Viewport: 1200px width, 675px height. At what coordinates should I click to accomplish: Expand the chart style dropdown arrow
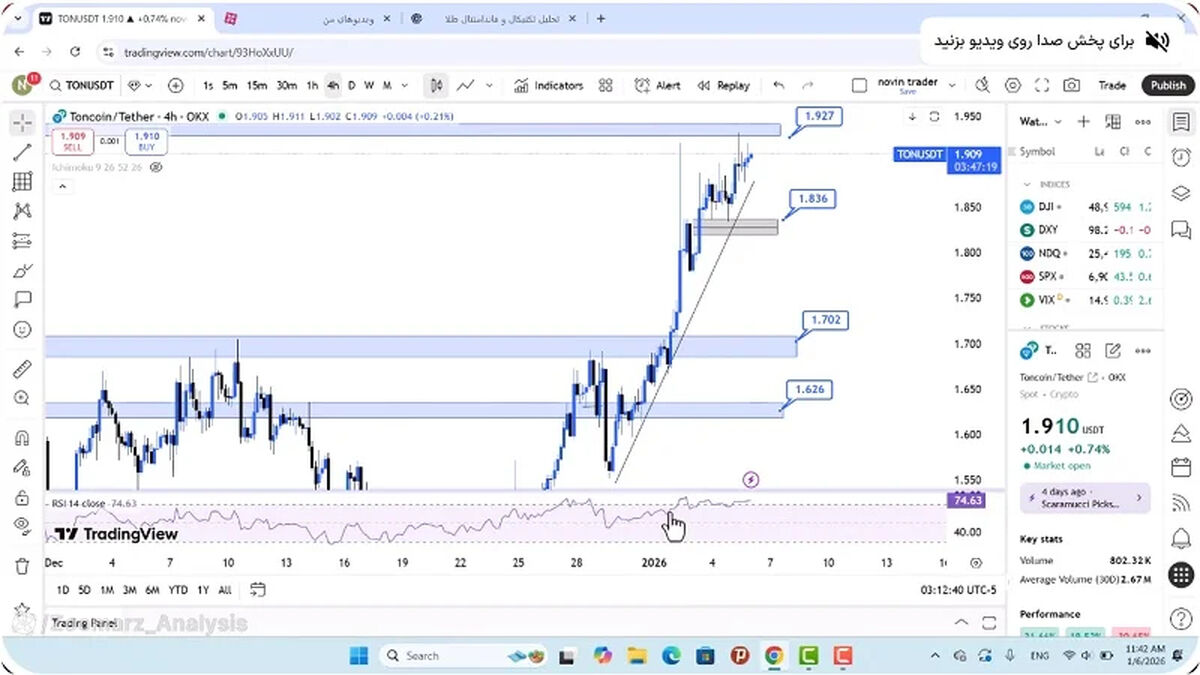click(x=489, y=86)
